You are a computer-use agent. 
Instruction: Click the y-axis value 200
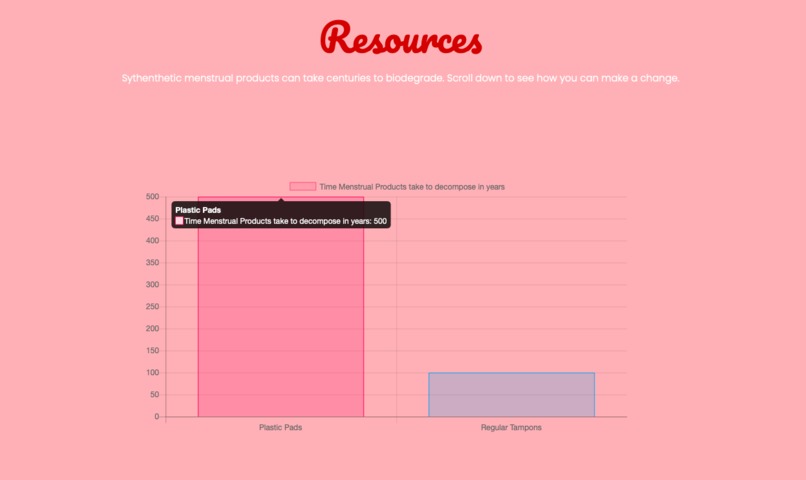153,329
